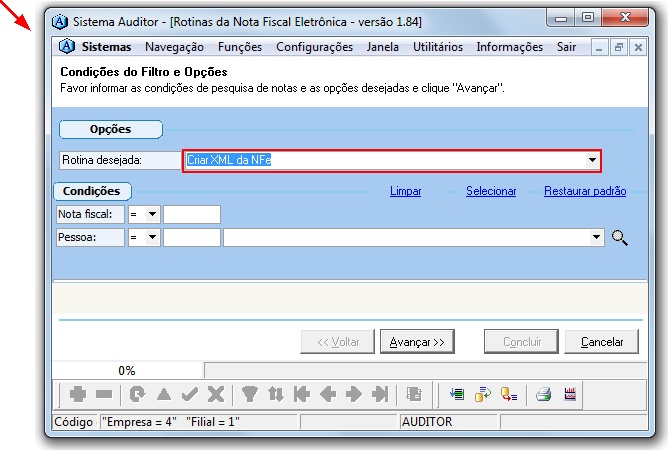
Task: Open the Pessoa operator dropdown
Action: (x=153, y=237)
